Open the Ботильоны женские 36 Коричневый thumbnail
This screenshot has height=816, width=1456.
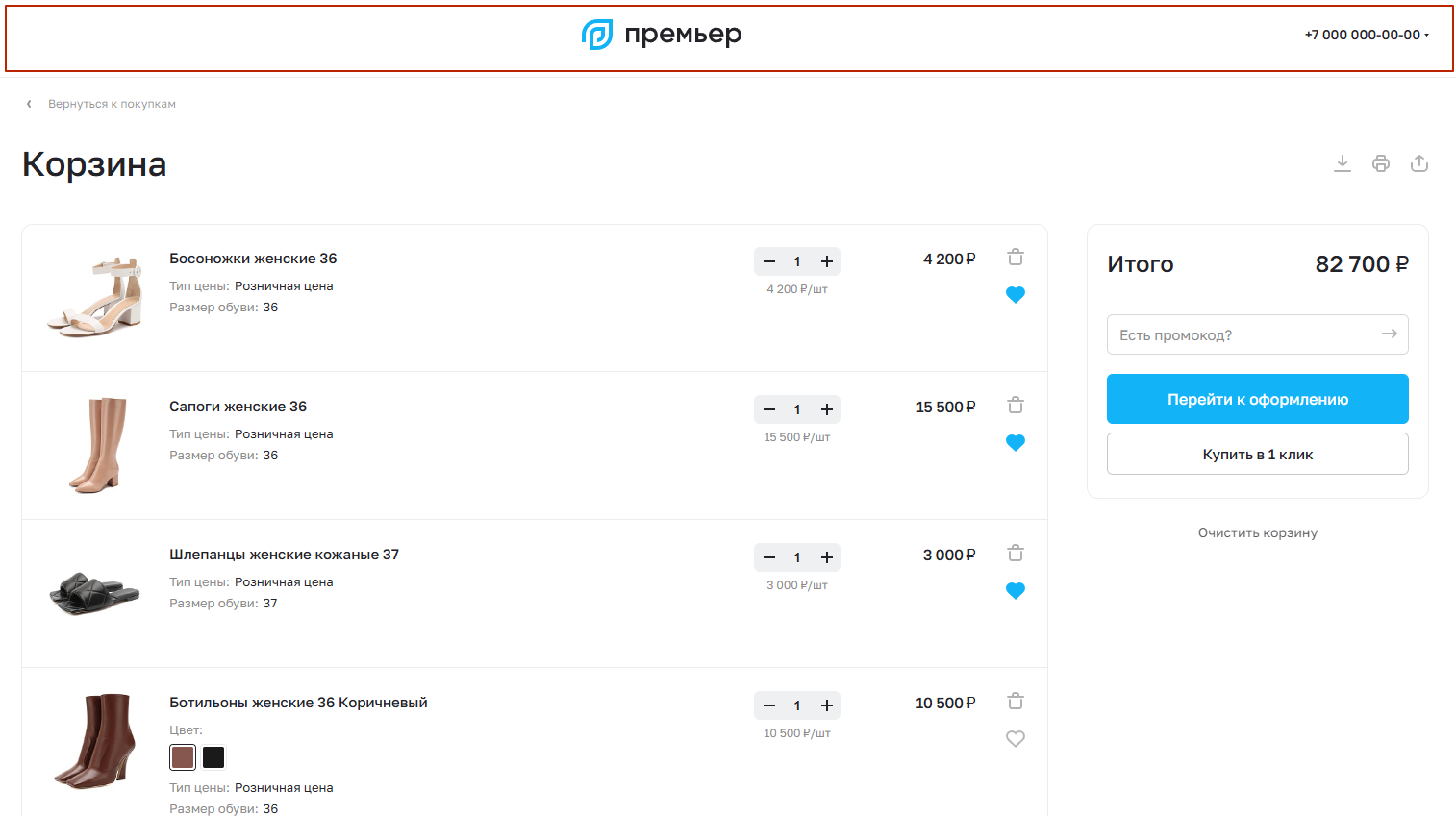[95, 741]
